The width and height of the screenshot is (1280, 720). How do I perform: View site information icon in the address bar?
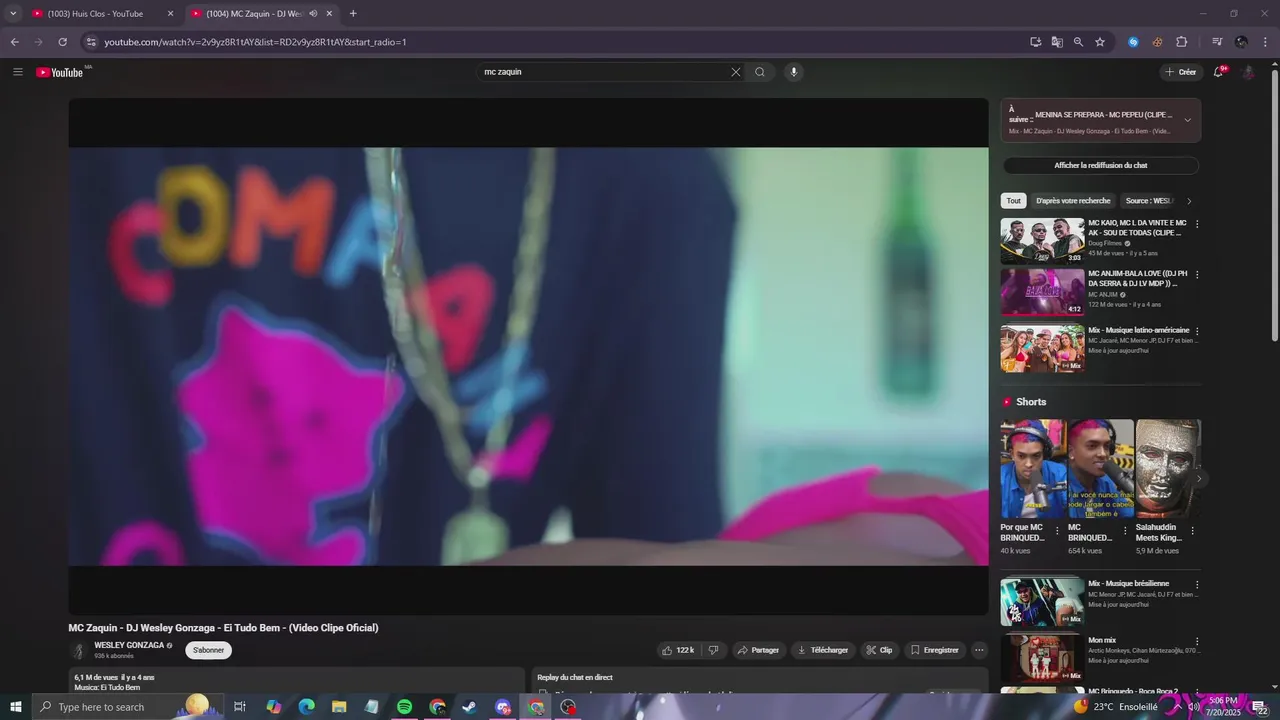click(91, 42)
